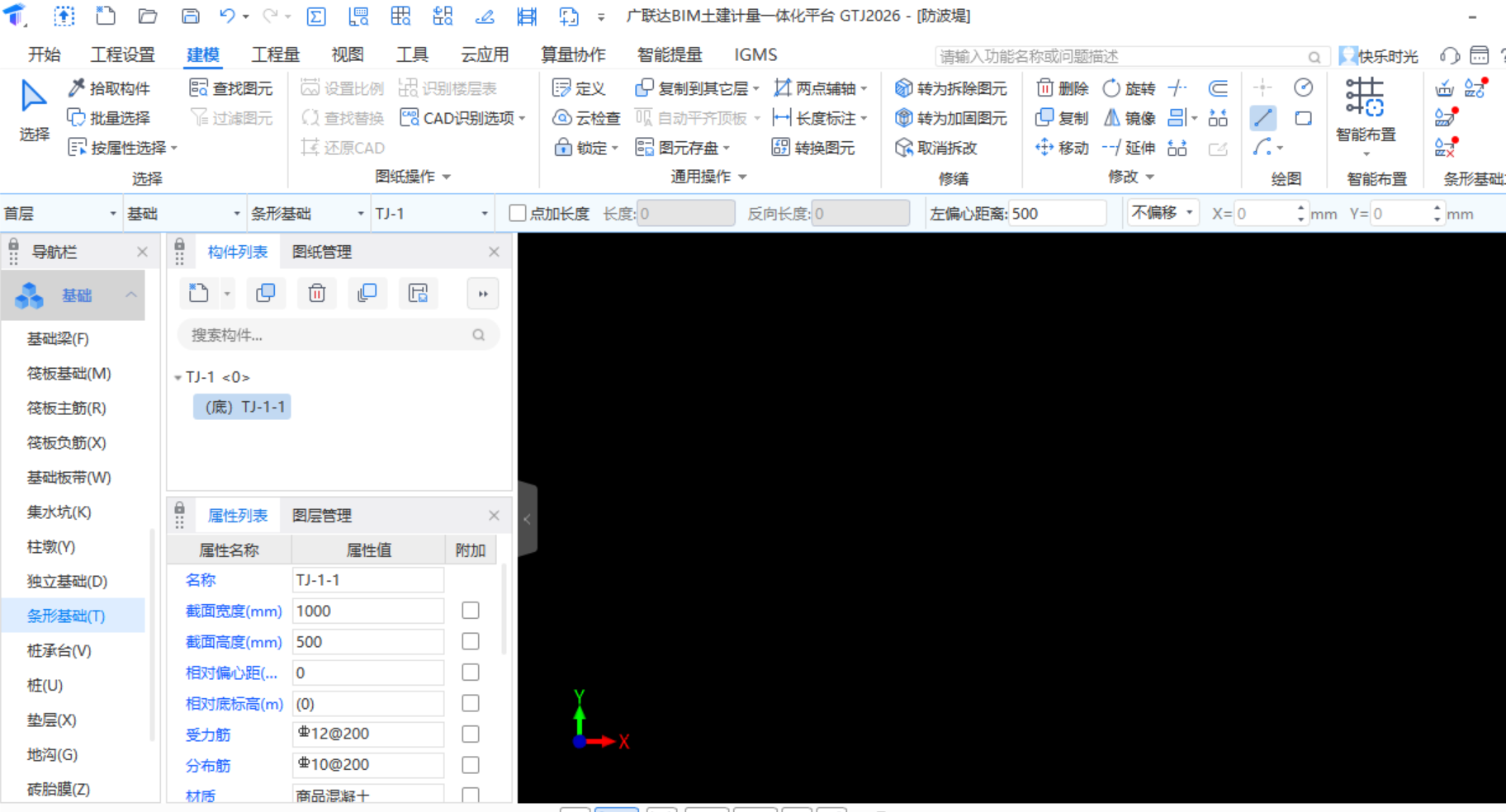Image resolution: width=1506 pixels, height=812 pixels.
Task: Check 附加 box for 受力筋 row
Action: point(471,734)
